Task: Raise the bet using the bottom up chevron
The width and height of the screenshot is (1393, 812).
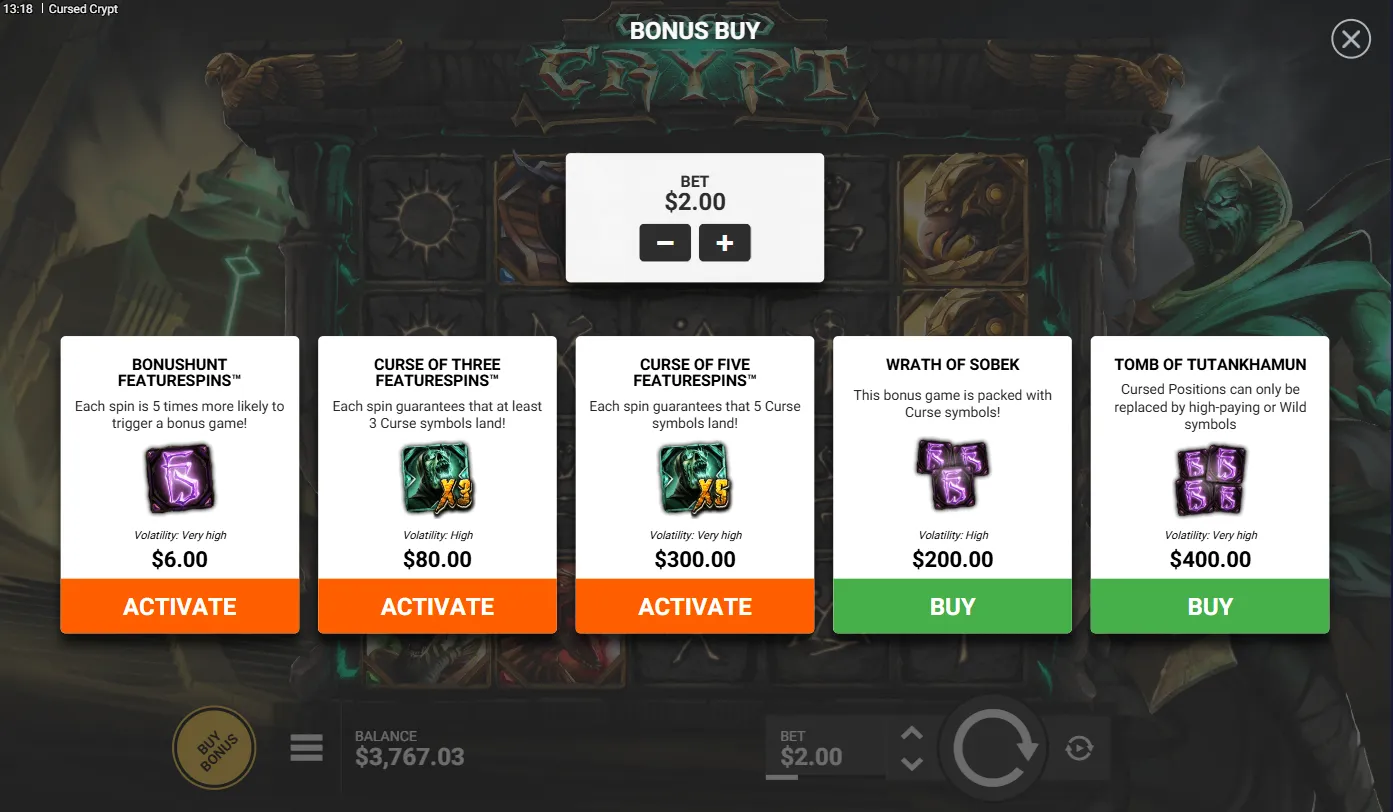Action: (x=911, y=734)
